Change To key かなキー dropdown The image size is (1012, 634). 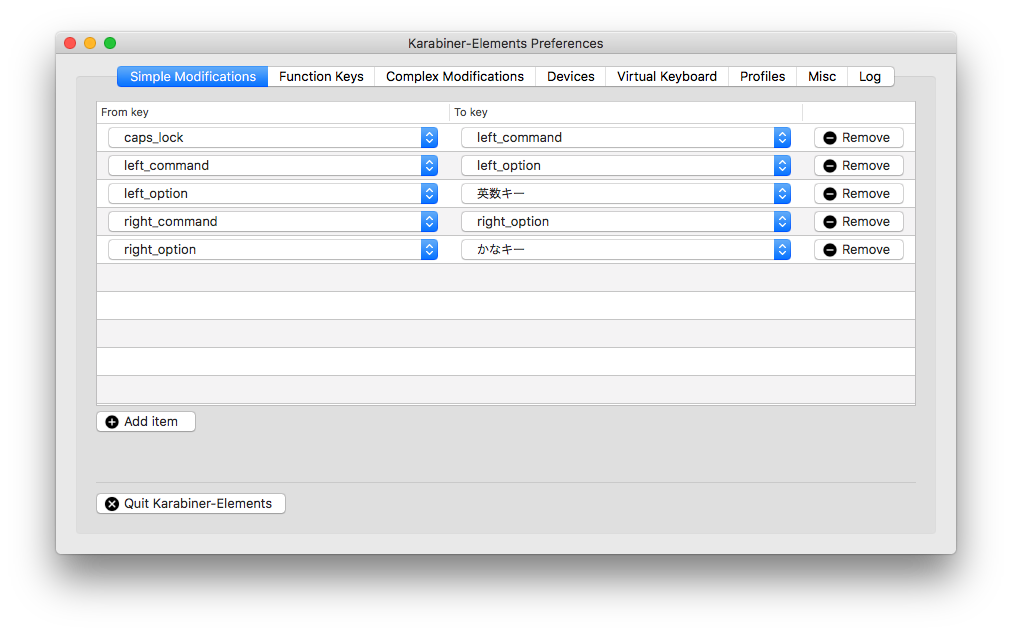(x=626, y=249)
